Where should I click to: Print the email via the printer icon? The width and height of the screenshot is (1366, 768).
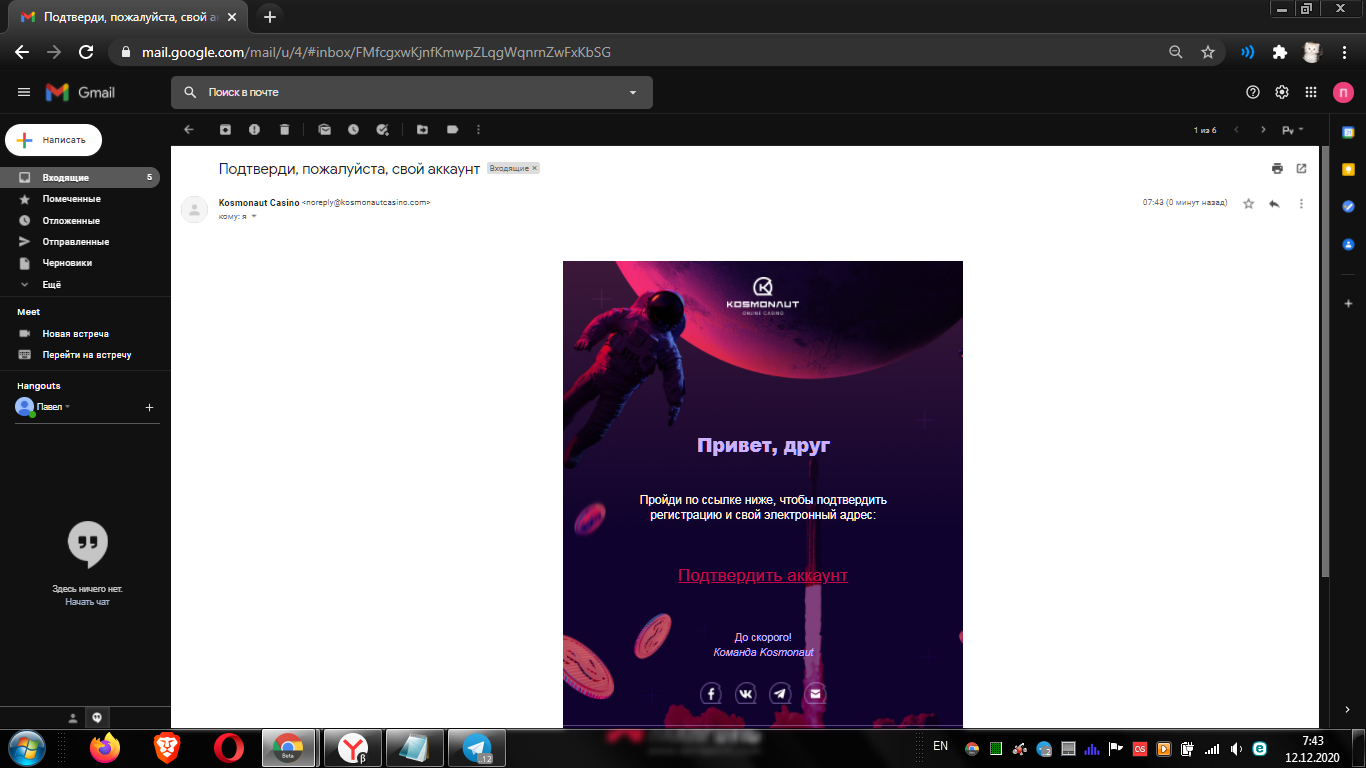[1277, 168]
